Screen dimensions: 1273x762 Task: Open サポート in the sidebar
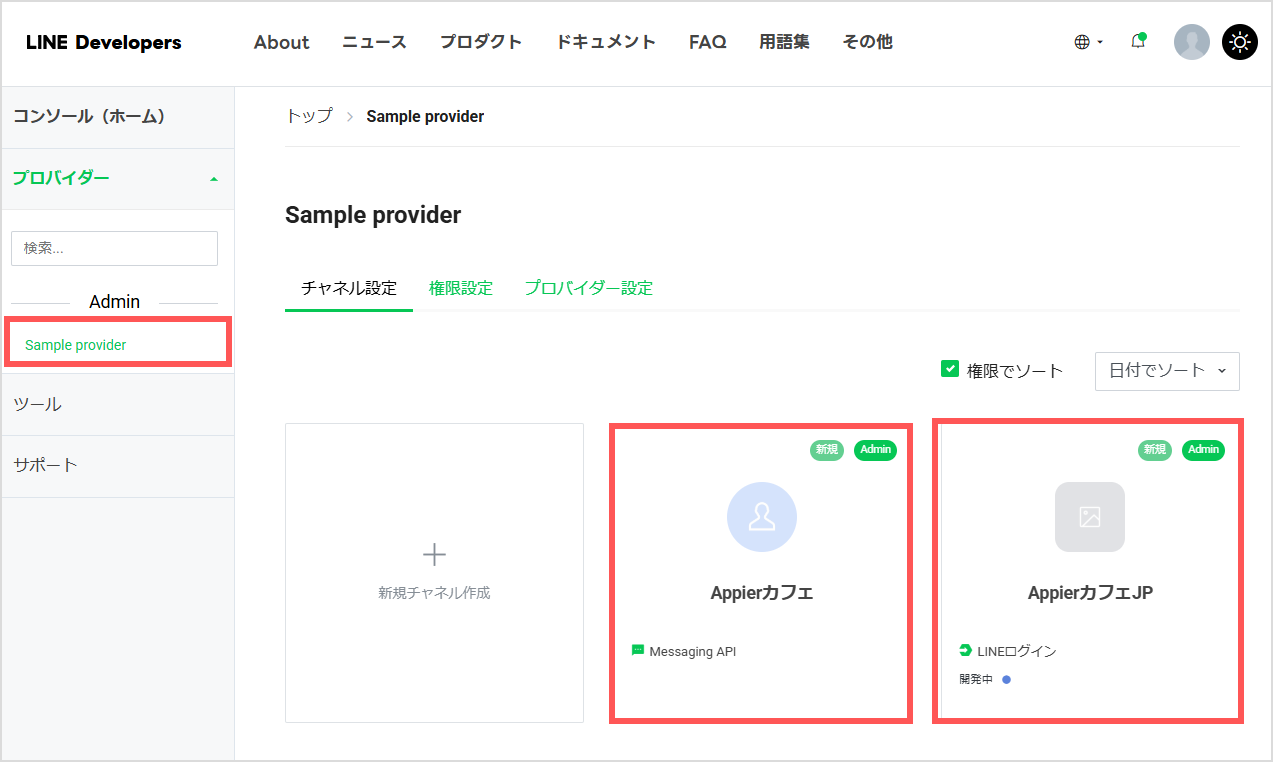pos(118,466)
